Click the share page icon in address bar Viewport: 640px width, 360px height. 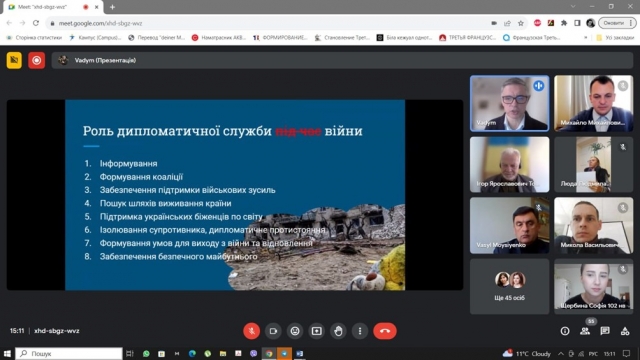pyautogui.click(x=507, y=23)
